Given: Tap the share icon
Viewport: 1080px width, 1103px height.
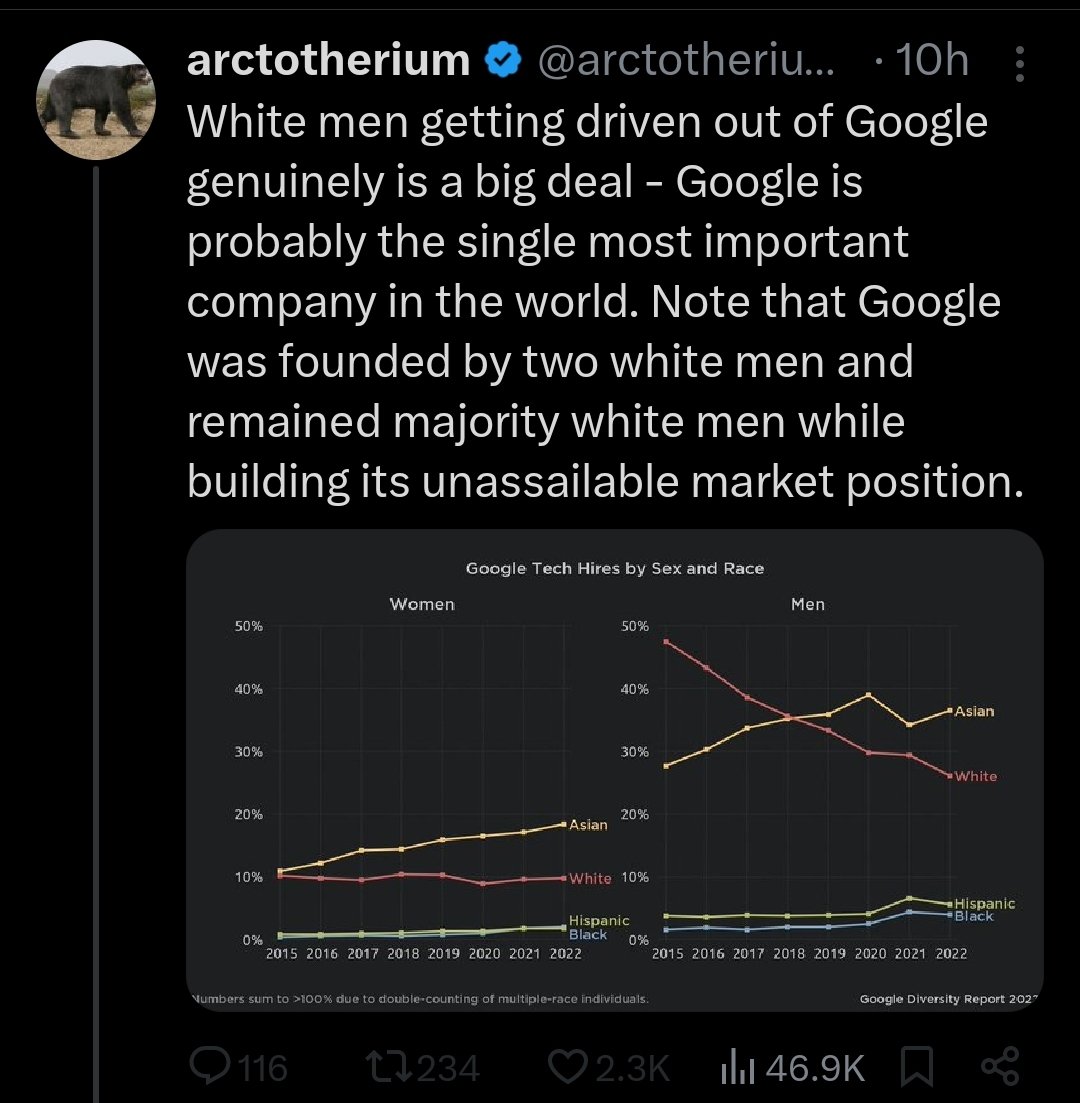Looking at the screenshot, I should pos(1000,1066).
